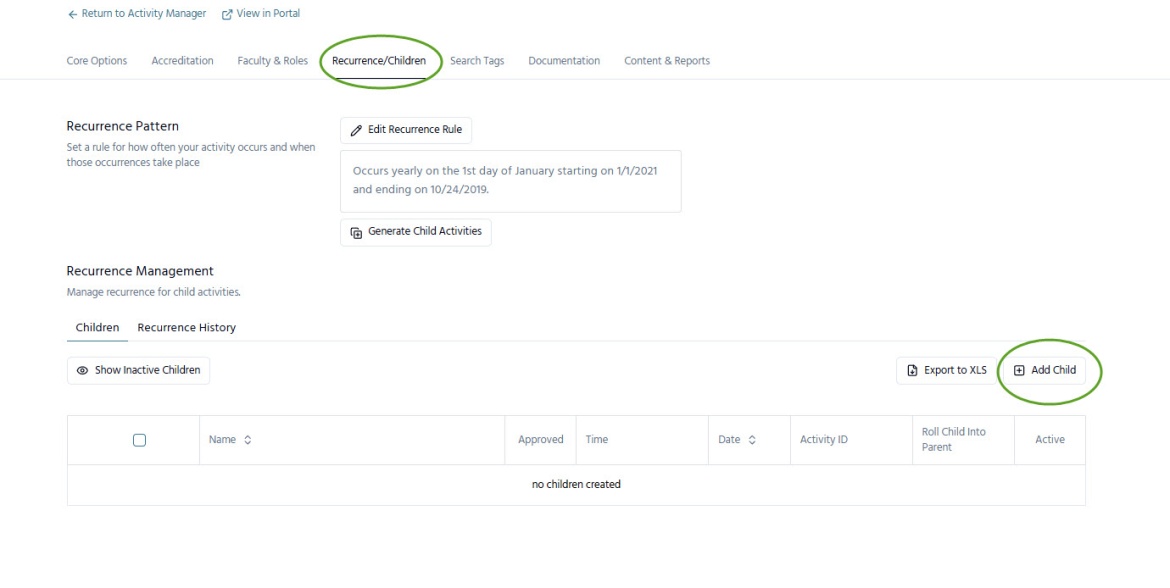Click the pencil icon on Edit Recurrence Rule
The height and width of the screenshot is (588, 1170).
pos(356,130)
